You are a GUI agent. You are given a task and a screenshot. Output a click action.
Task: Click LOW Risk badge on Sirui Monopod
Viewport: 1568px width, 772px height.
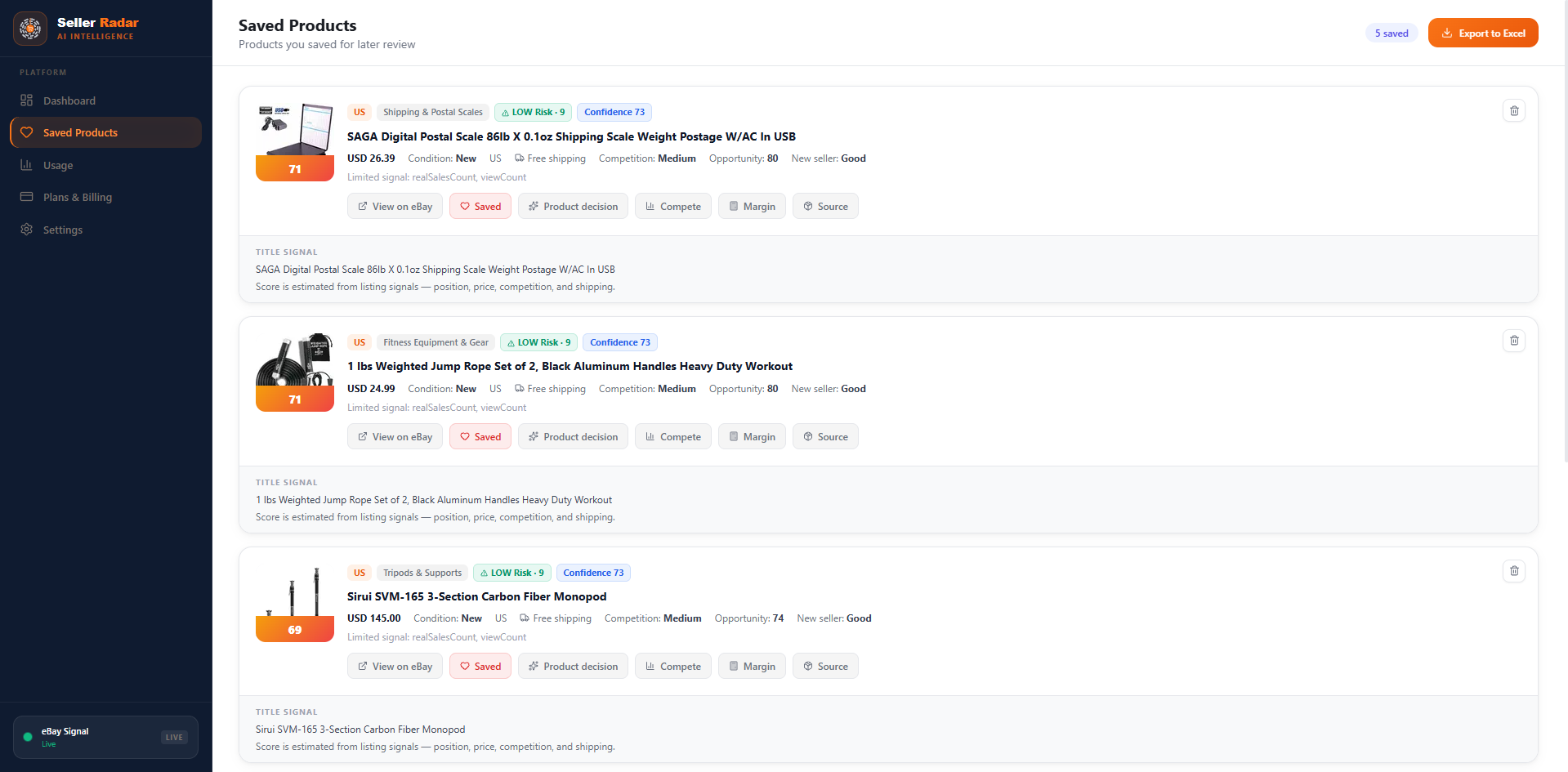[x=511, y=573]
